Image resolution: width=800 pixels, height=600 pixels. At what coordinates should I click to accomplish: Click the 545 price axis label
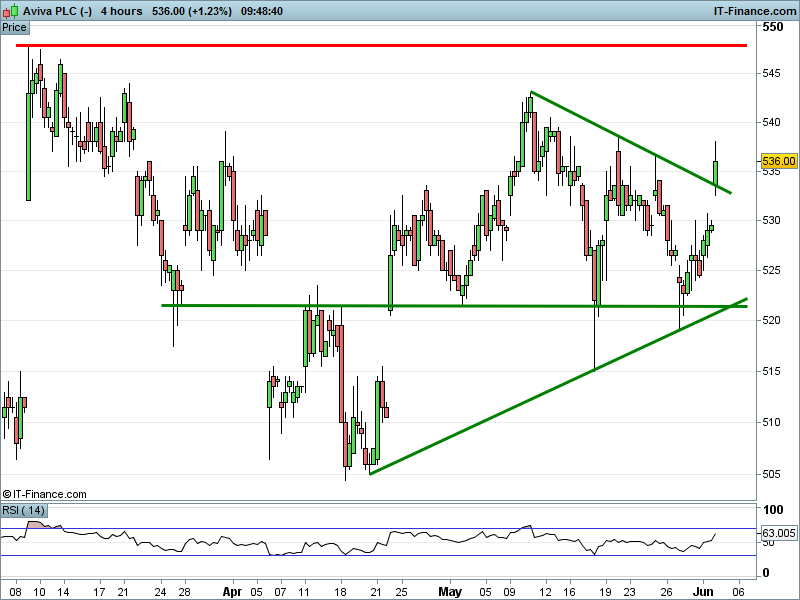point(771,73)
